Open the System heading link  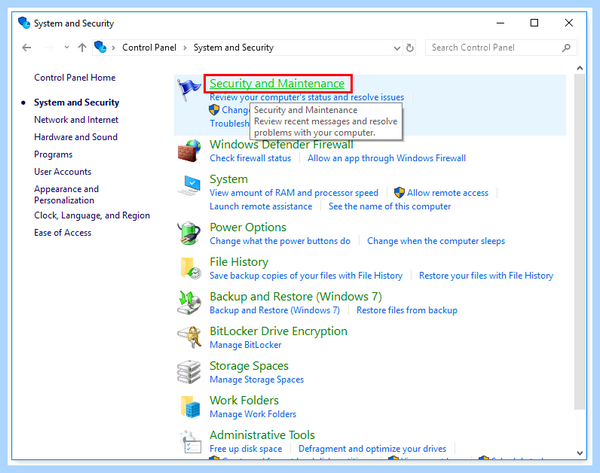228,179
